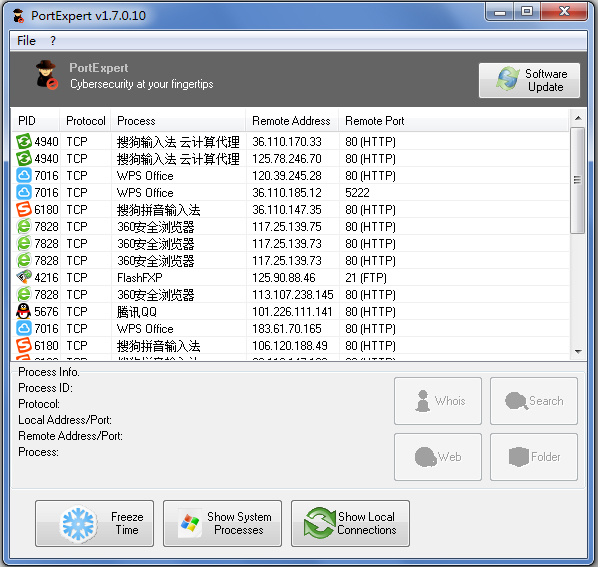598x567 pixels.
Task: Select the 21 (FTP) remote port cell
Action: pos(366,278)
